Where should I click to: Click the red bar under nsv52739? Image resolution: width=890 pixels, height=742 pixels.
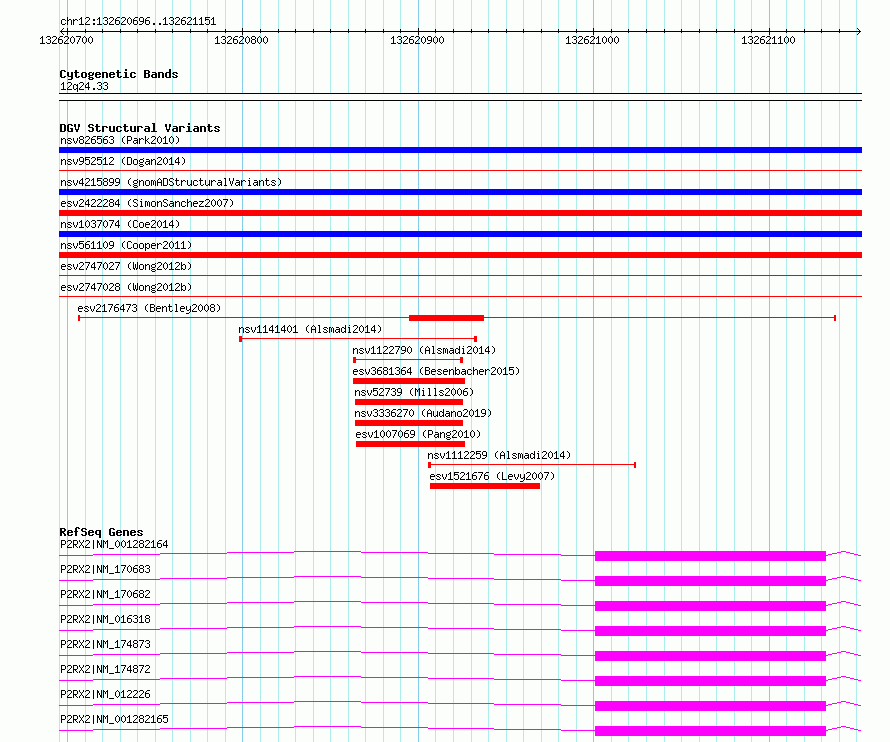pyautogui.click(x=409, y=402)
